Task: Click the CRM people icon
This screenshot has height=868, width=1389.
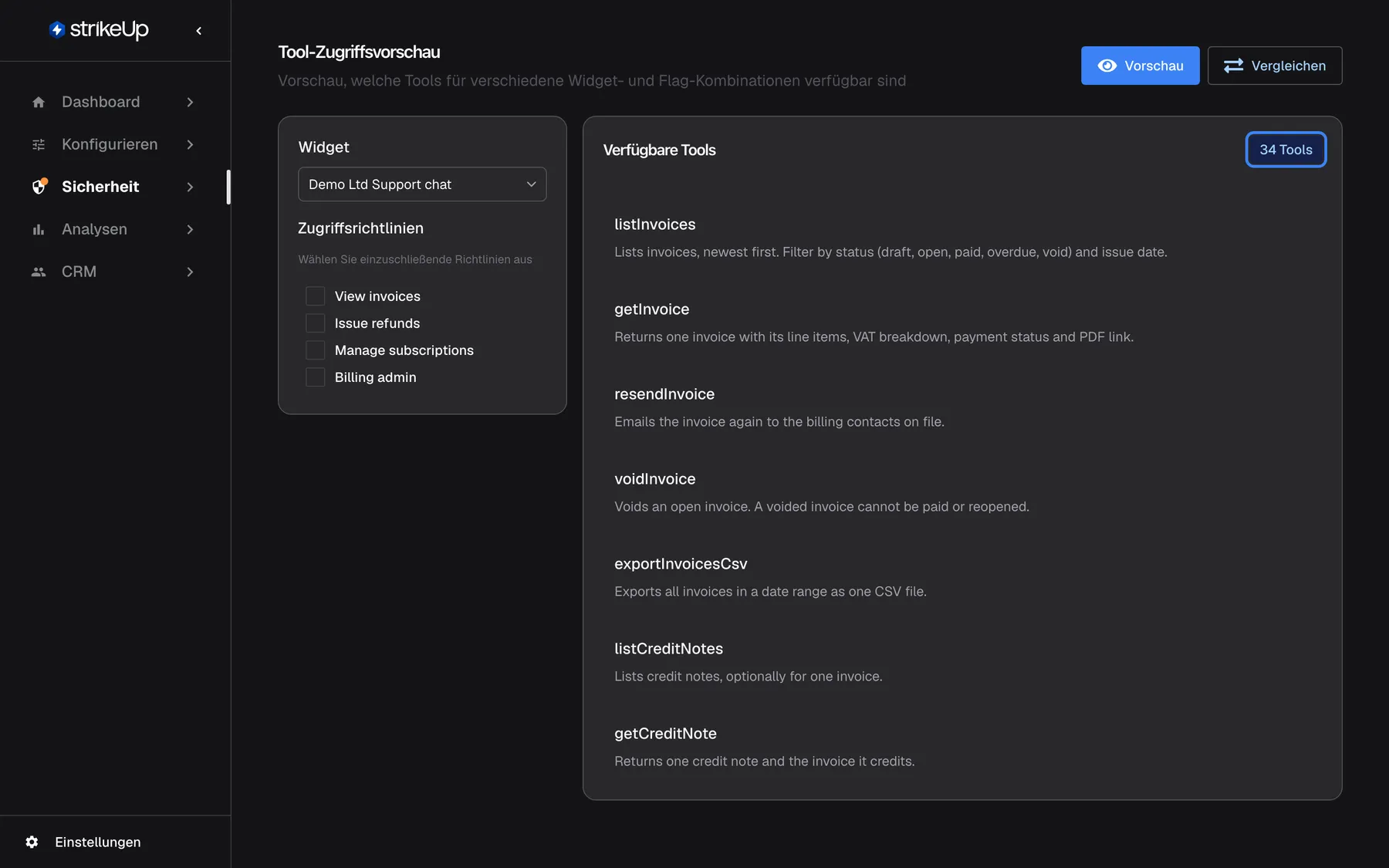Action: click(x=39, y=272)
